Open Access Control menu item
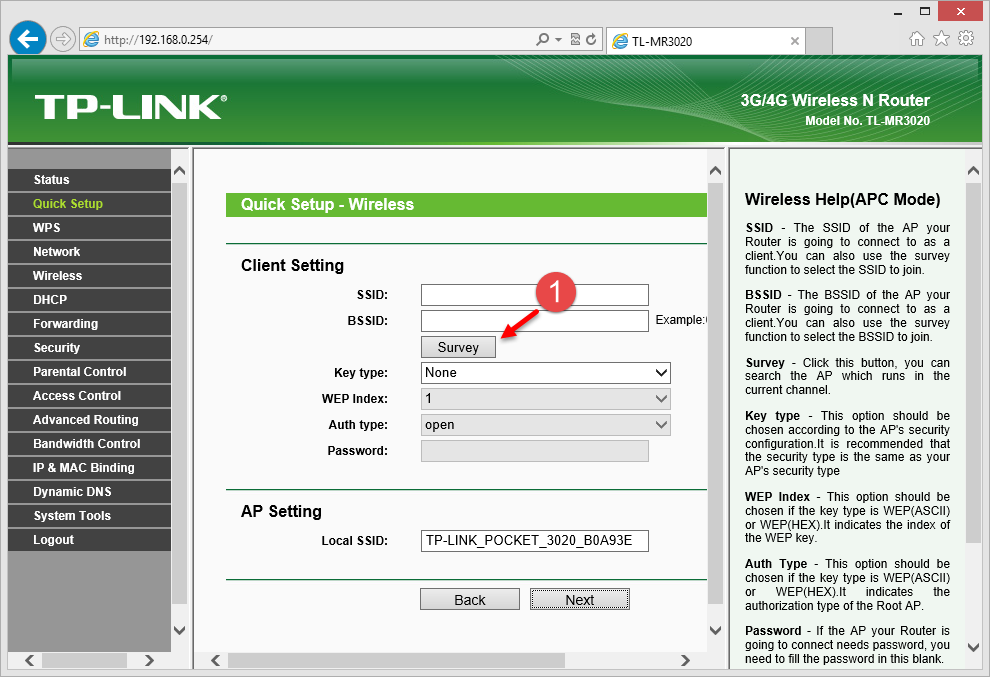 89,395
